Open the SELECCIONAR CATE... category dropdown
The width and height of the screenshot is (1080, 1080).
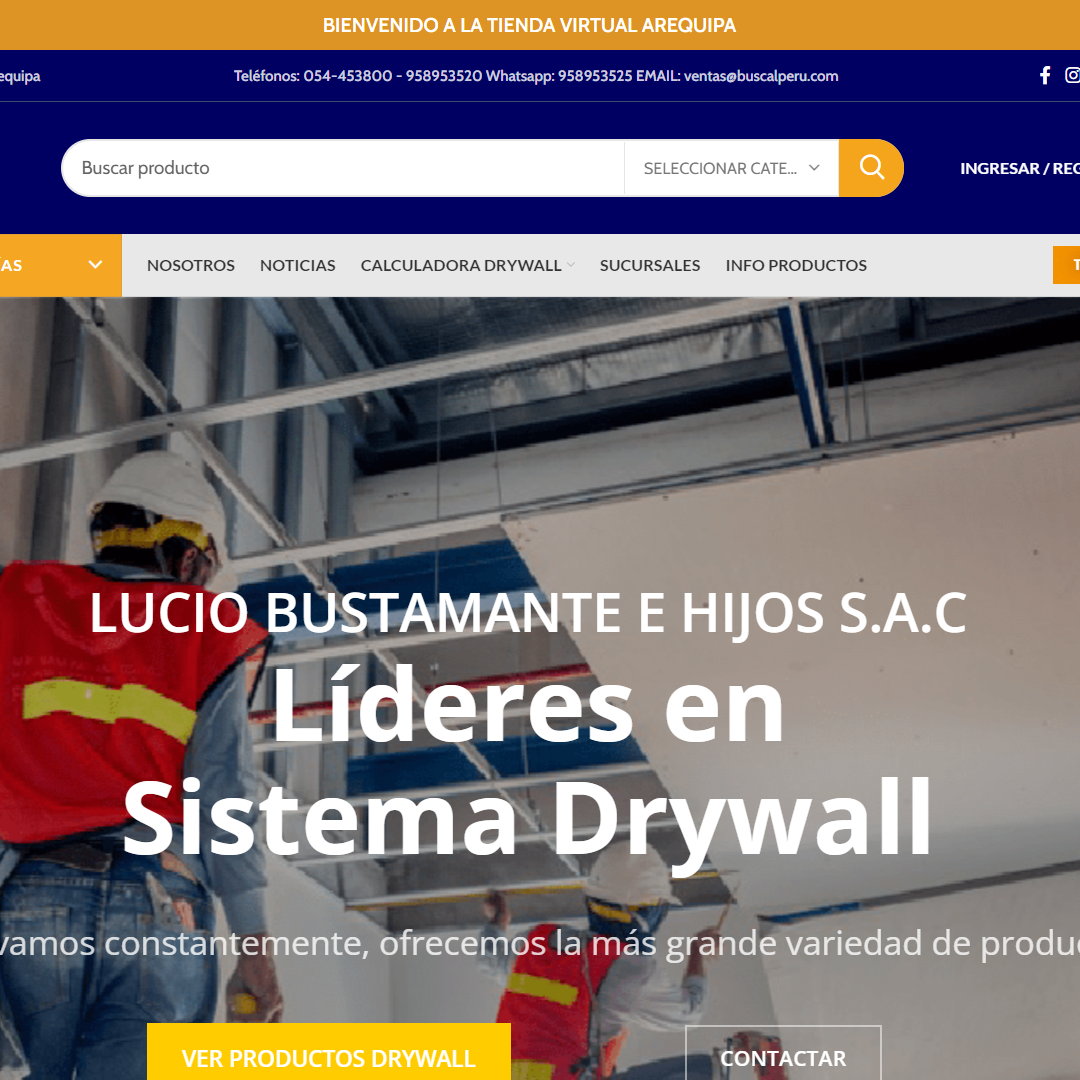[731, 168]
